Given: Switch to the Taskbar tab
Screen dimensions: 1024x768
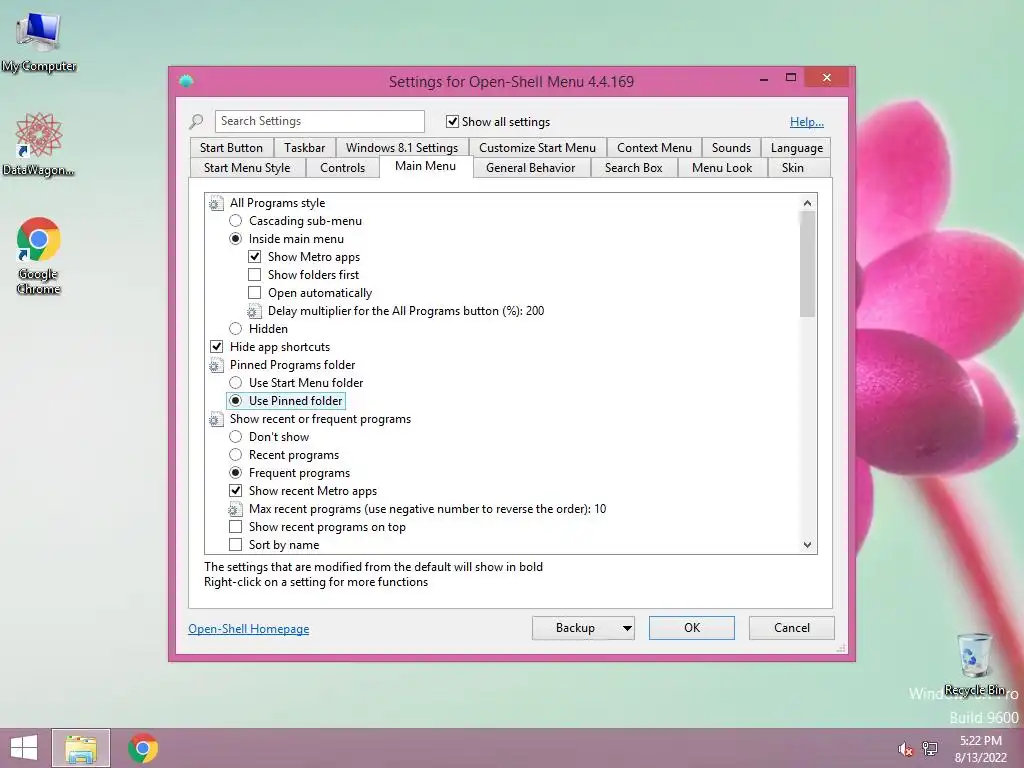Looking at the screenshot, I should coord(304,148).
